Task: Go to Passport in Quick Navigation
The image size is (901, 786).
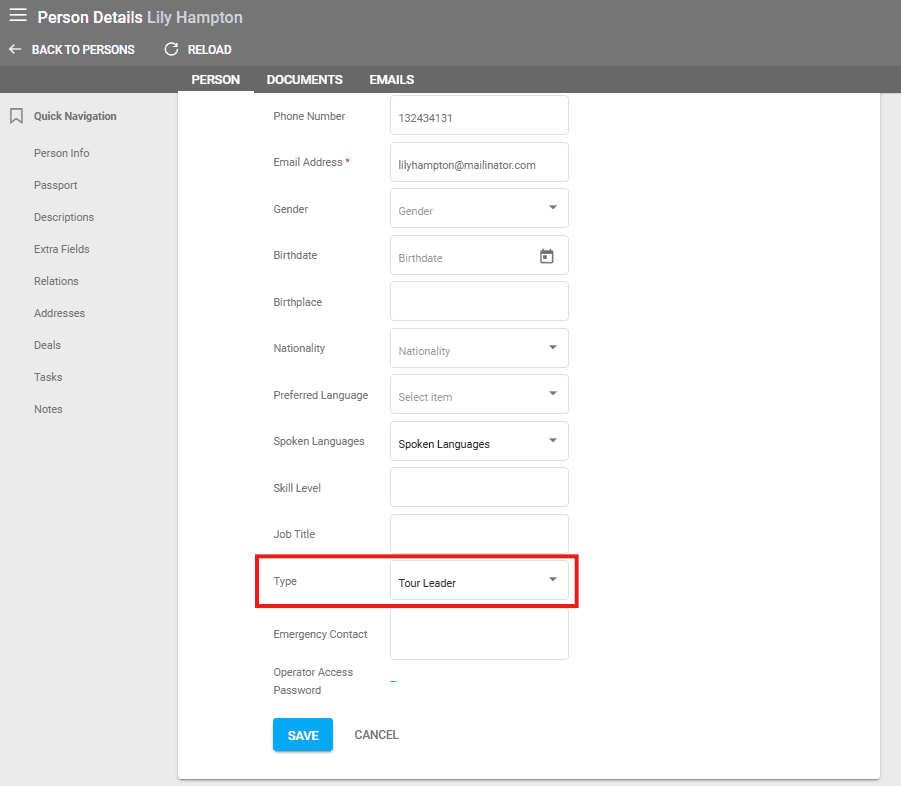Action: (55, 185)
